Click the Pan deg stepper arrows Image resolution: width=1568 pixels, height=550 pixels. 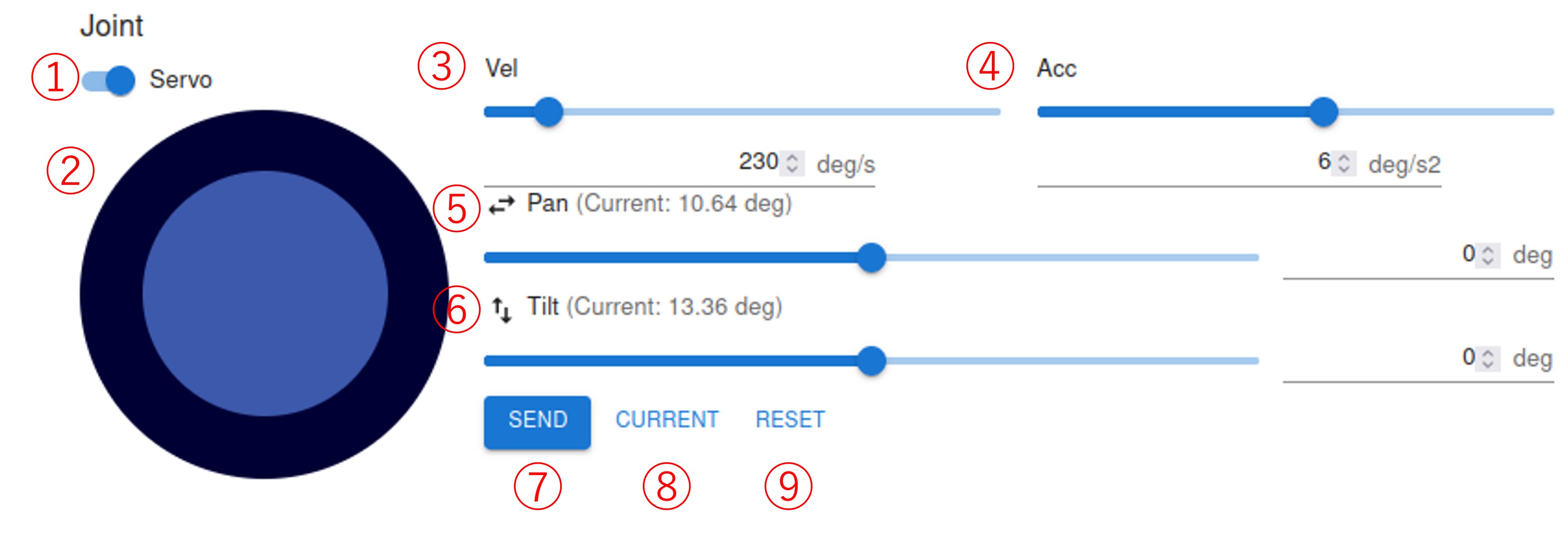pyautogui.click(x=1488, y=255)
